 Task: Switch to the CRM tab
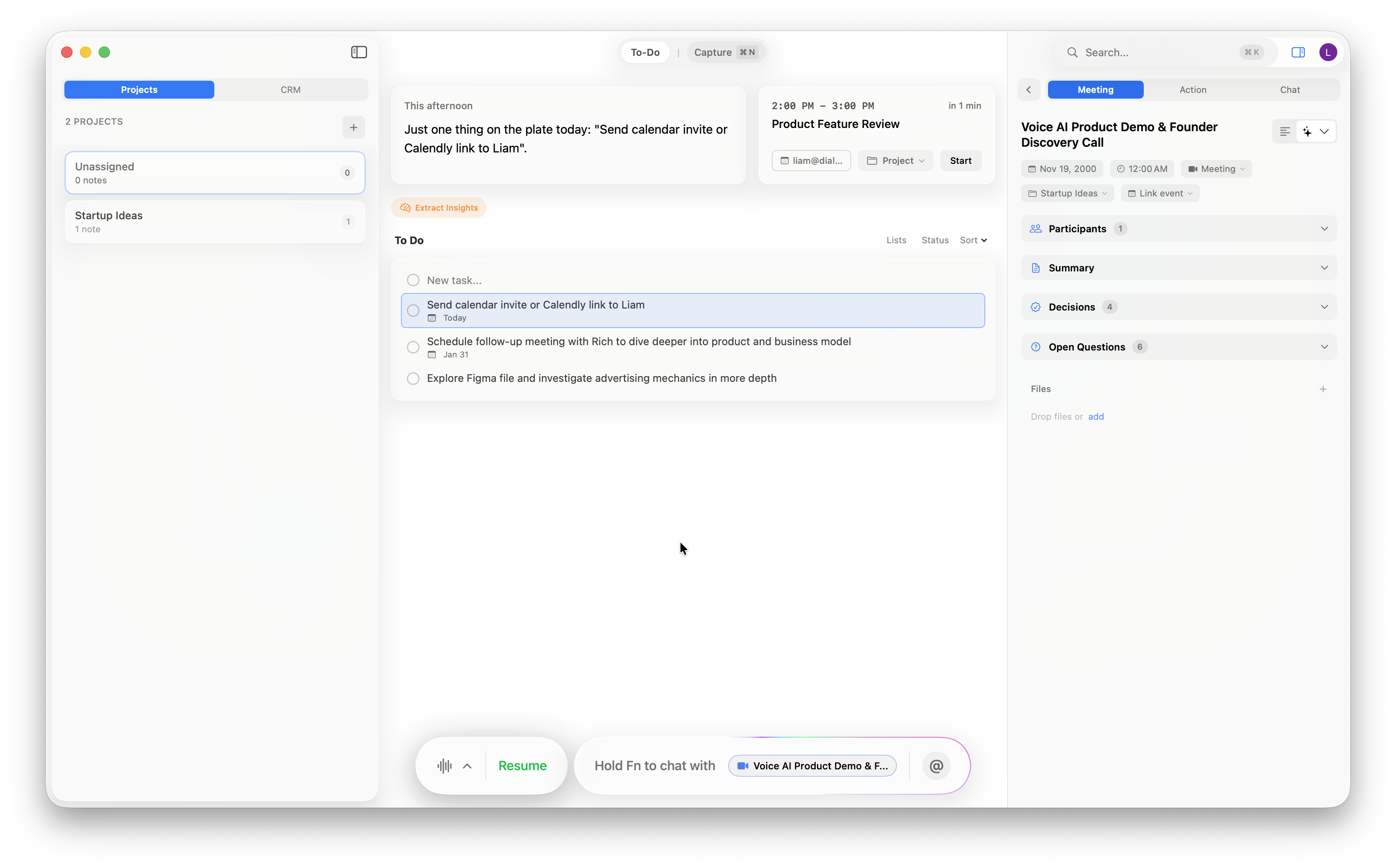click(x=291, y=90)
